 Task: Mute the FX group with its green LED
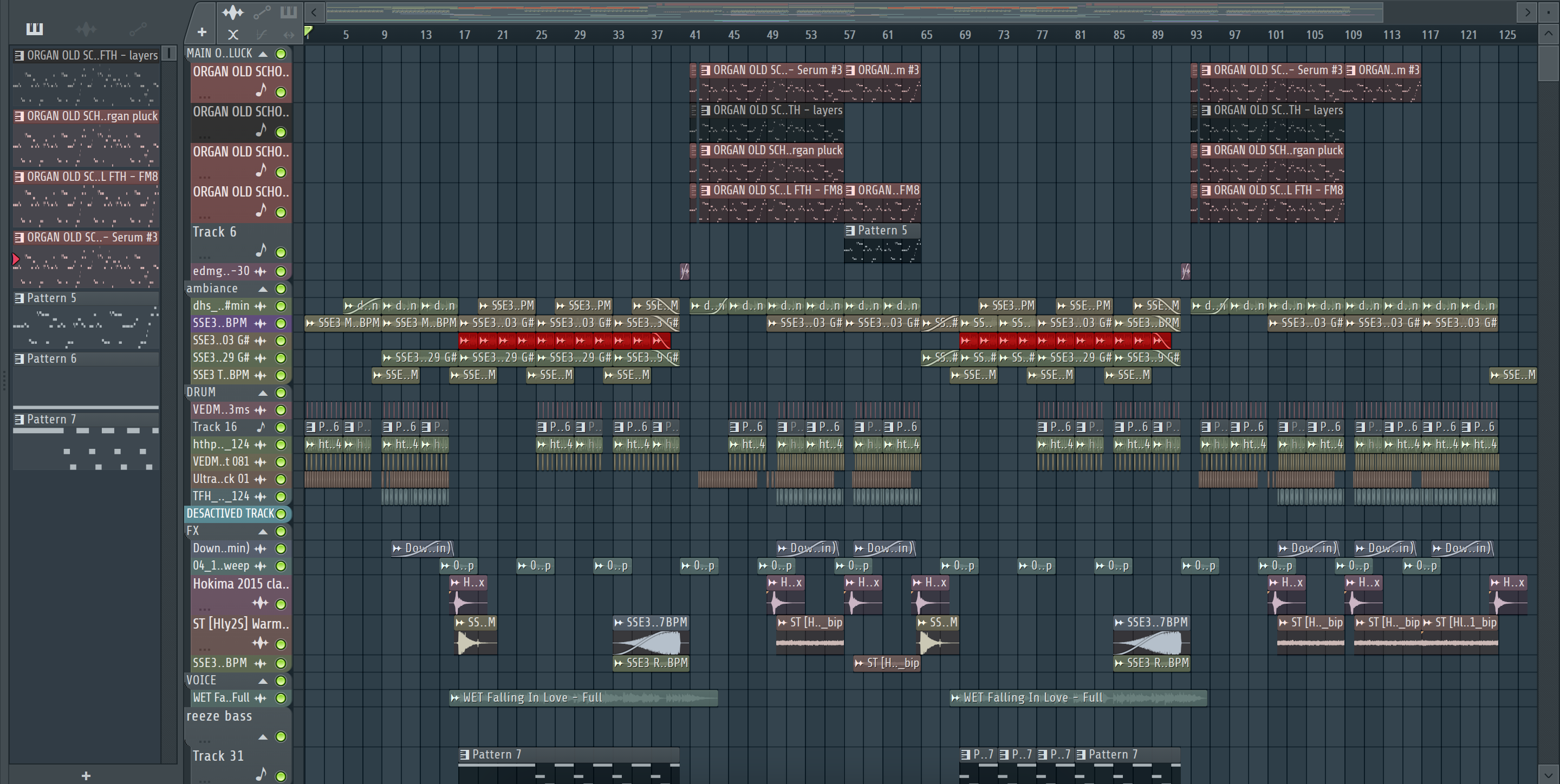pos(281,531)
